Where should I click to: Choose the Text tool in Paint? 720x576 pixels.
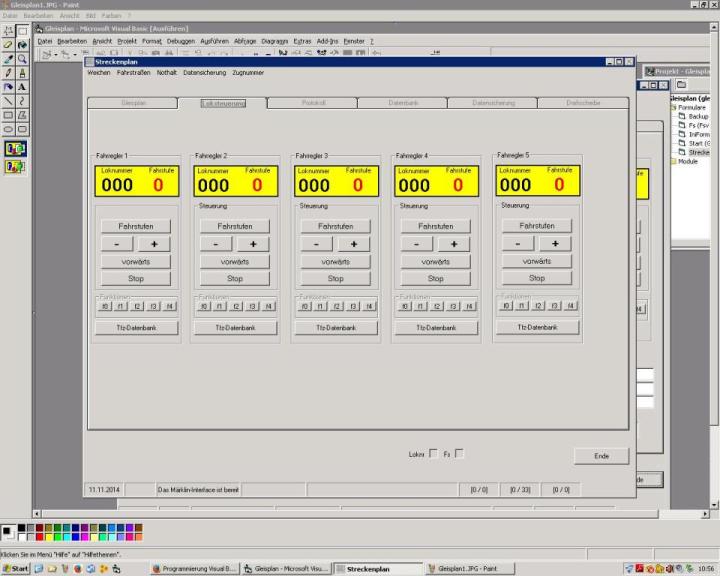pyautogui.click(x=22, y=87)
